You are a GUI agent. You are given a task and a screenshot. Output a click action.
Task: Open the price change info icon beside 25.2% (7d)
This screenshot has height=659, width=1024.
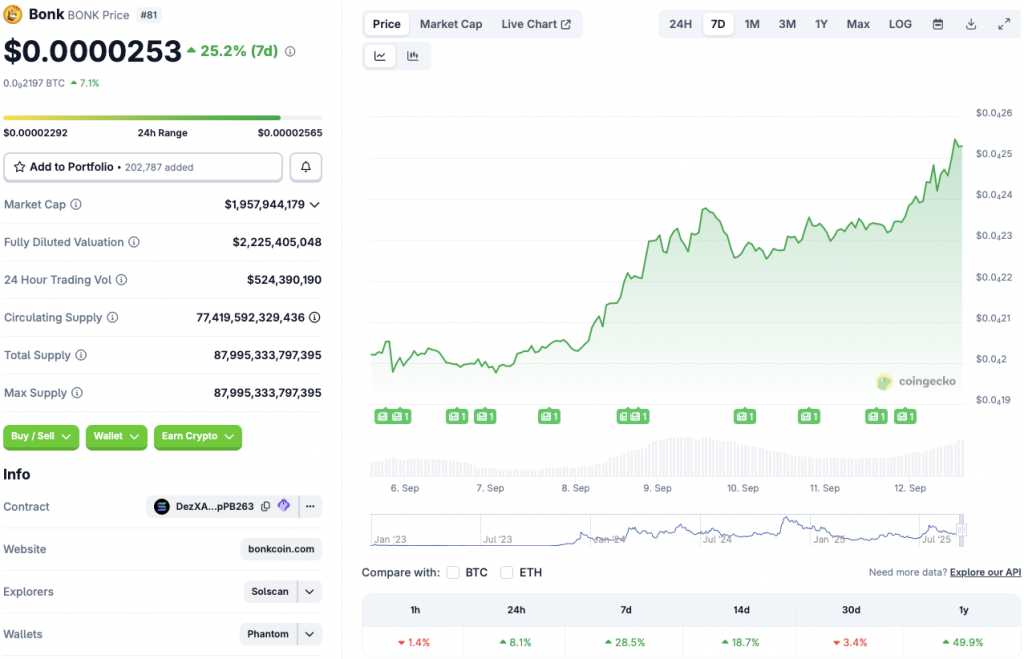point(290,51)
